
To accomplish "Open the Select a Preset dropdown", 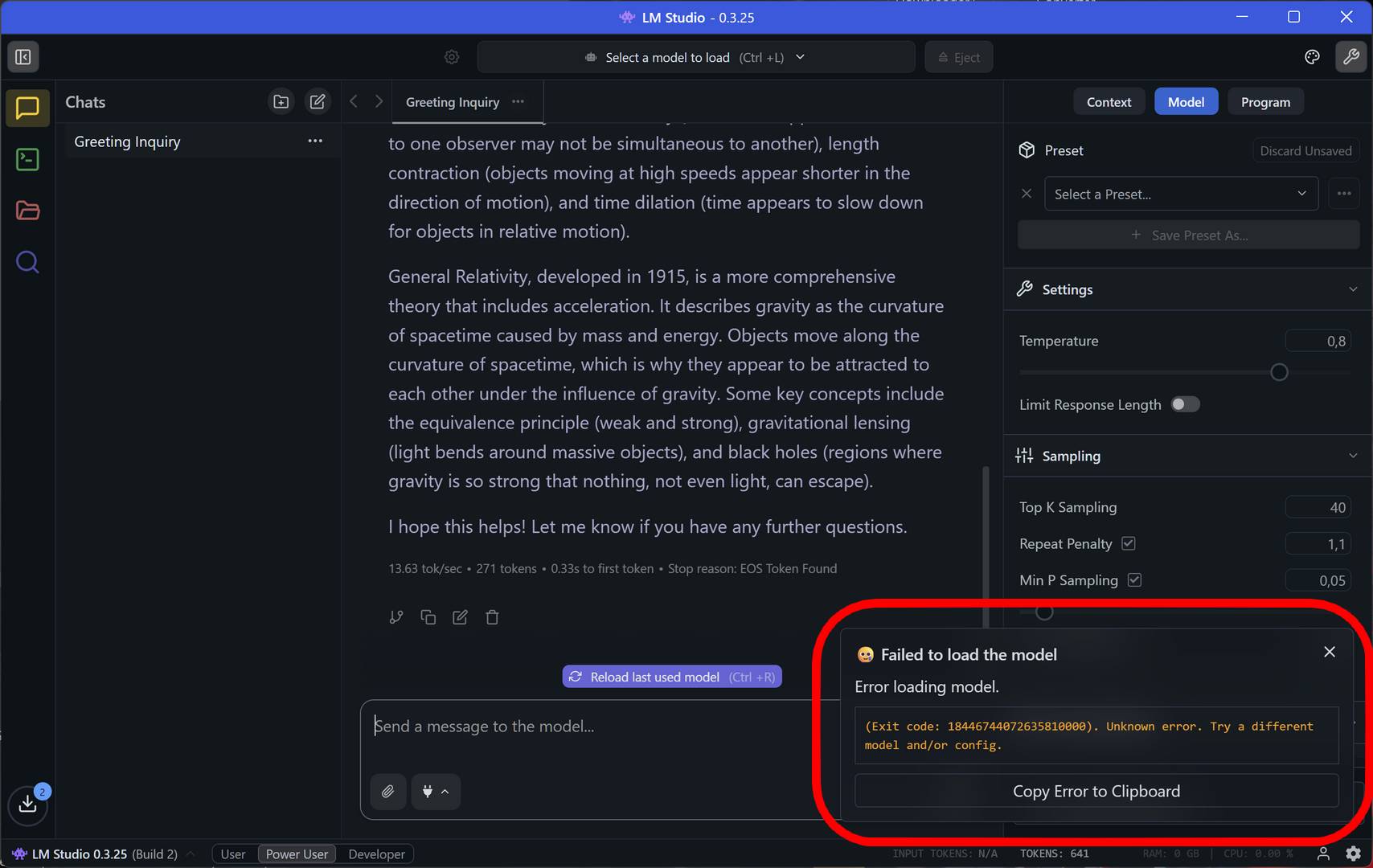I will tap(1181, 194).
